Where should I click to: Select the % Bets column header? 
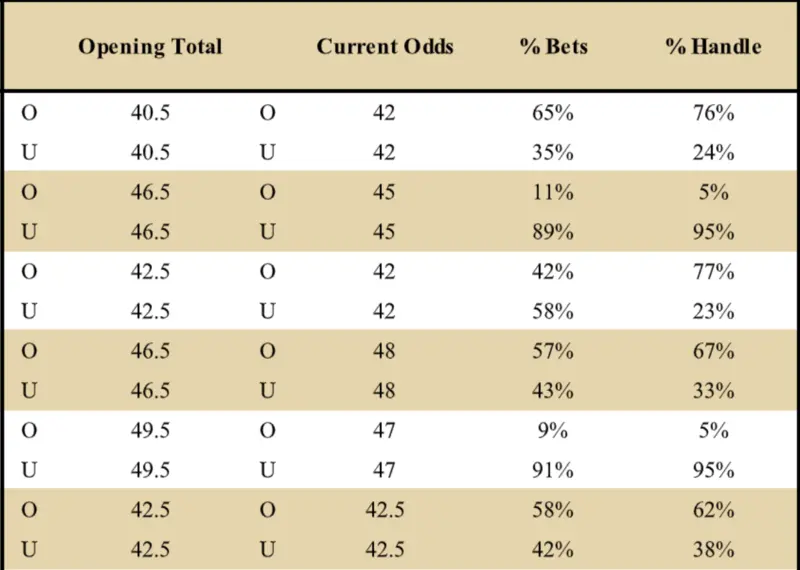point(552,47)
